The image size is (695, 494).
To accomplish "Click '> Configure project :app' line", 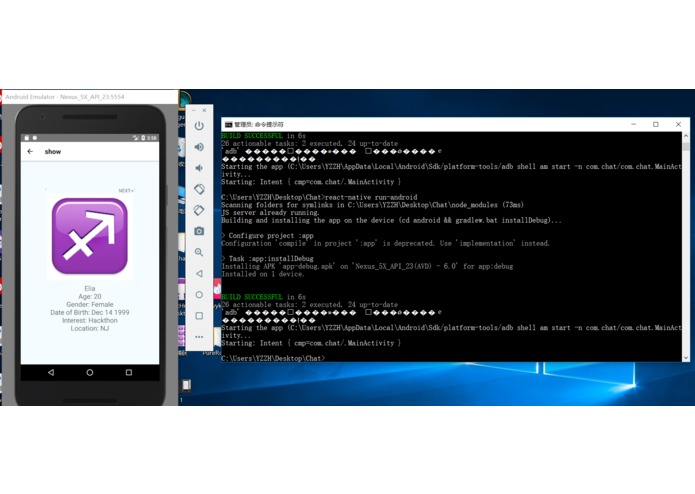I will (x=267, y=236).
